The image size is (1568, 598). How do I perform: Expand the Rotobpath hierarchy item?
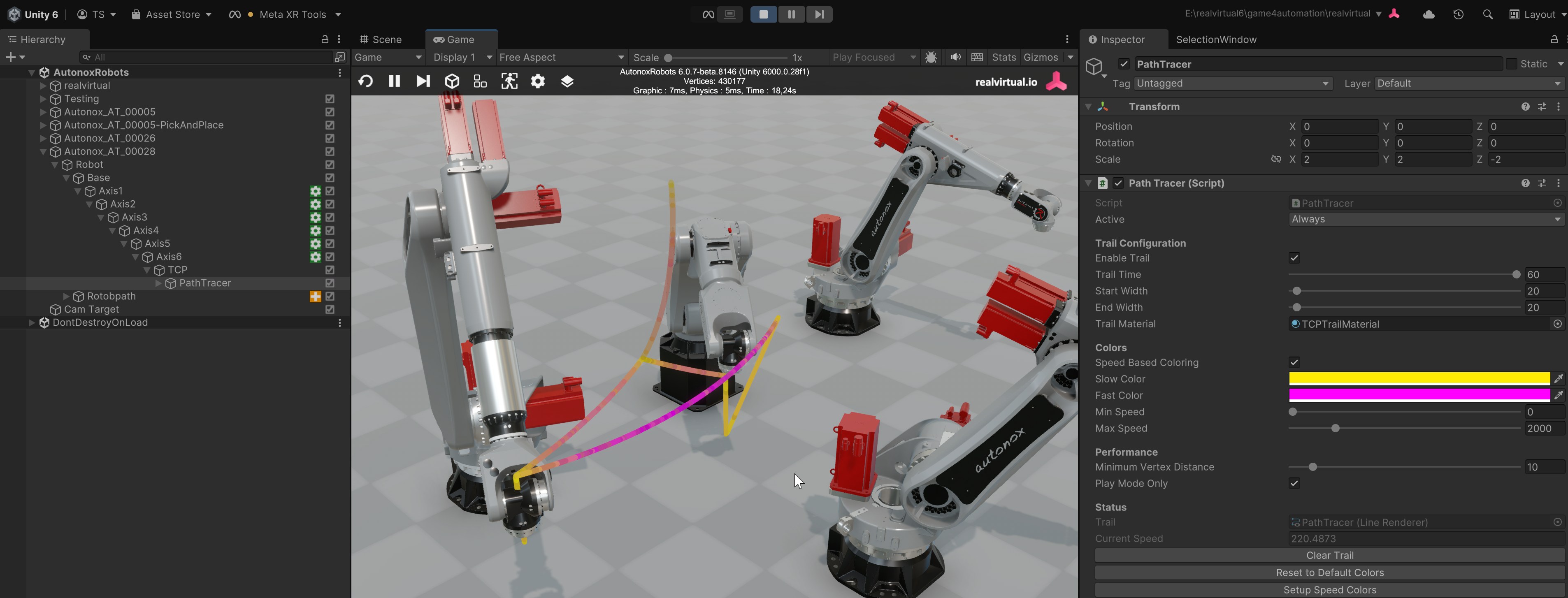pos(66,296)
